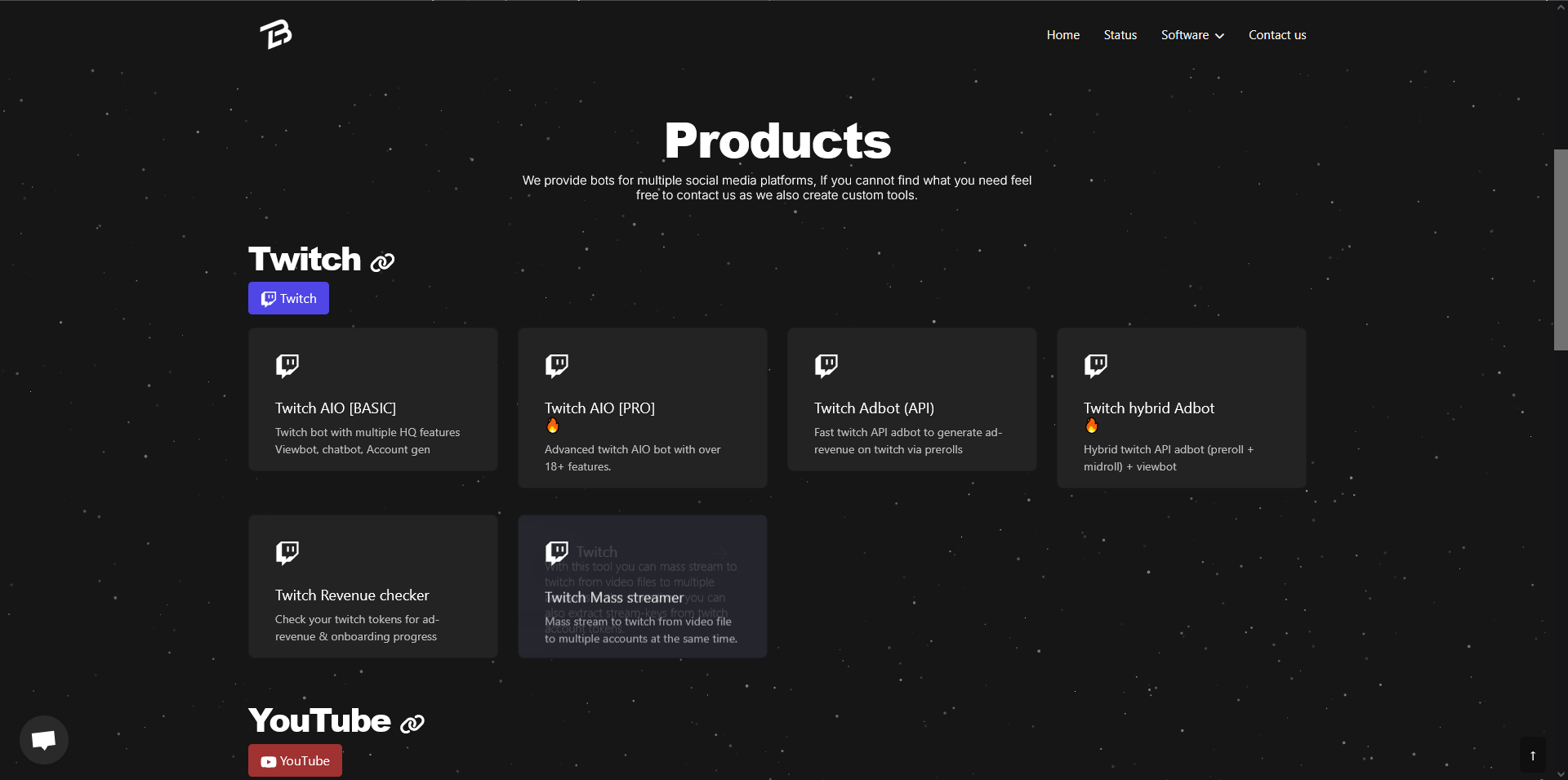Open the Twitch AIO [PRO] product card
The height and width of the screenshot is (780, 1568).
pyautogui.click(x=642, y=408)
